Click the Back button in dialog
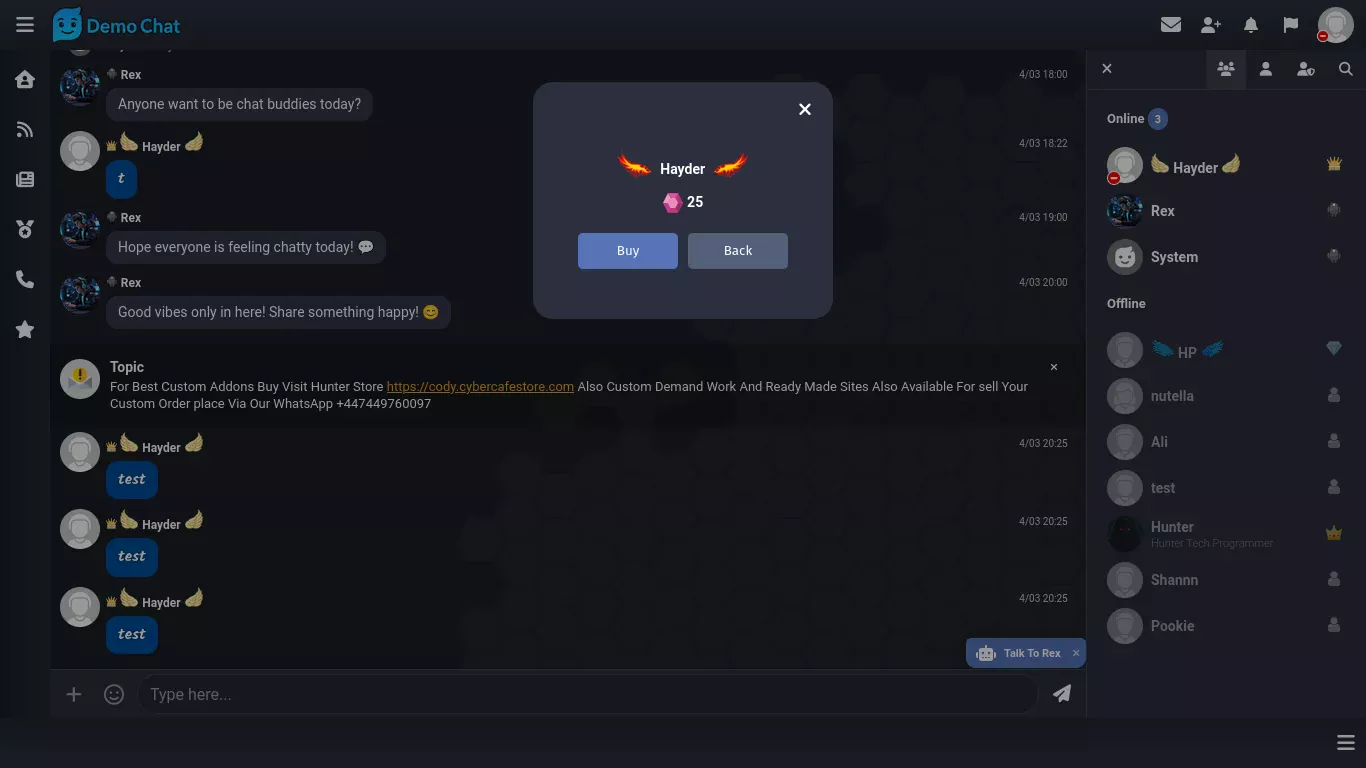The image size is (1366, 768). 738,251
